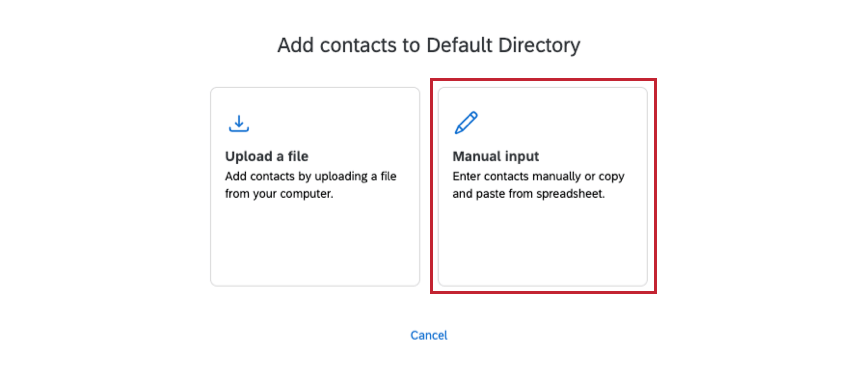850x375 pixels.
Task: Click "and paste from spreadsheet." description line
Action: click(529, 194)
